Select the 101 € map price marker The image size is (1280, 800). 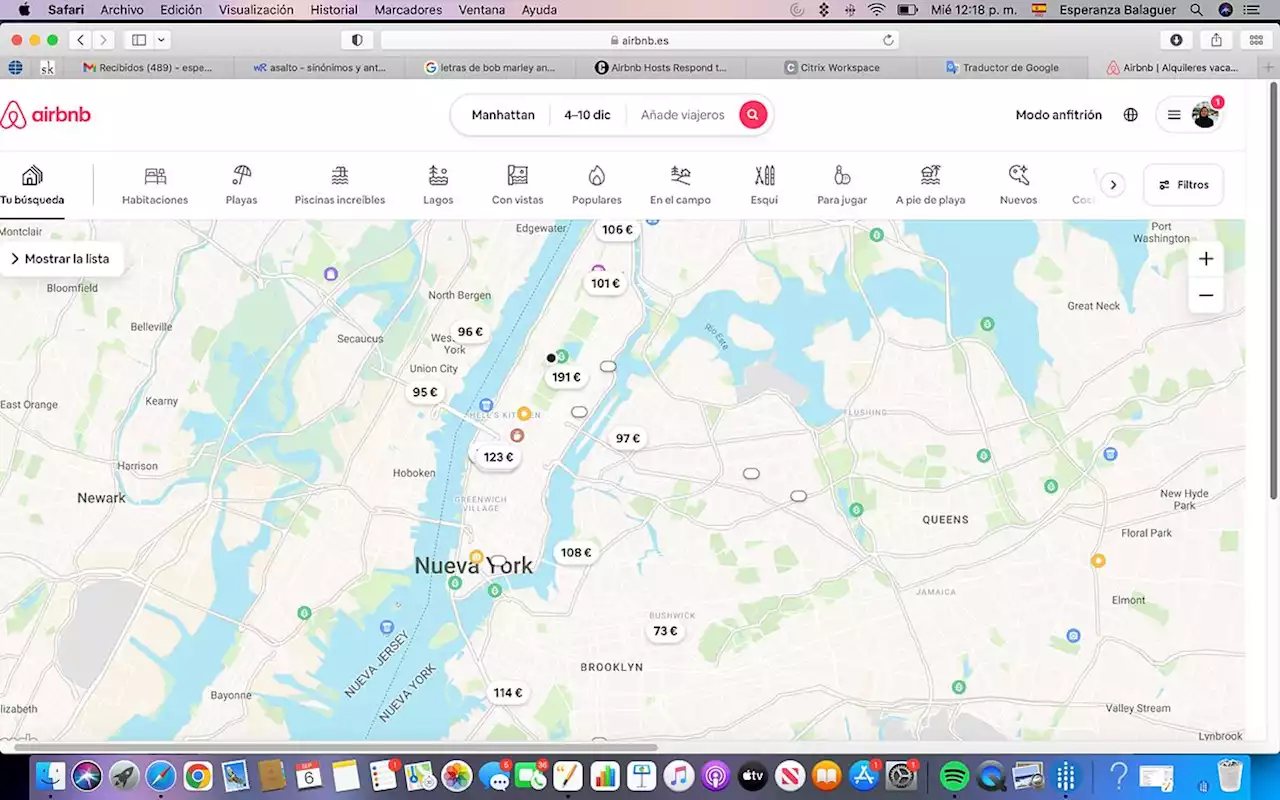pyautogui.click(x=605, y=284)
